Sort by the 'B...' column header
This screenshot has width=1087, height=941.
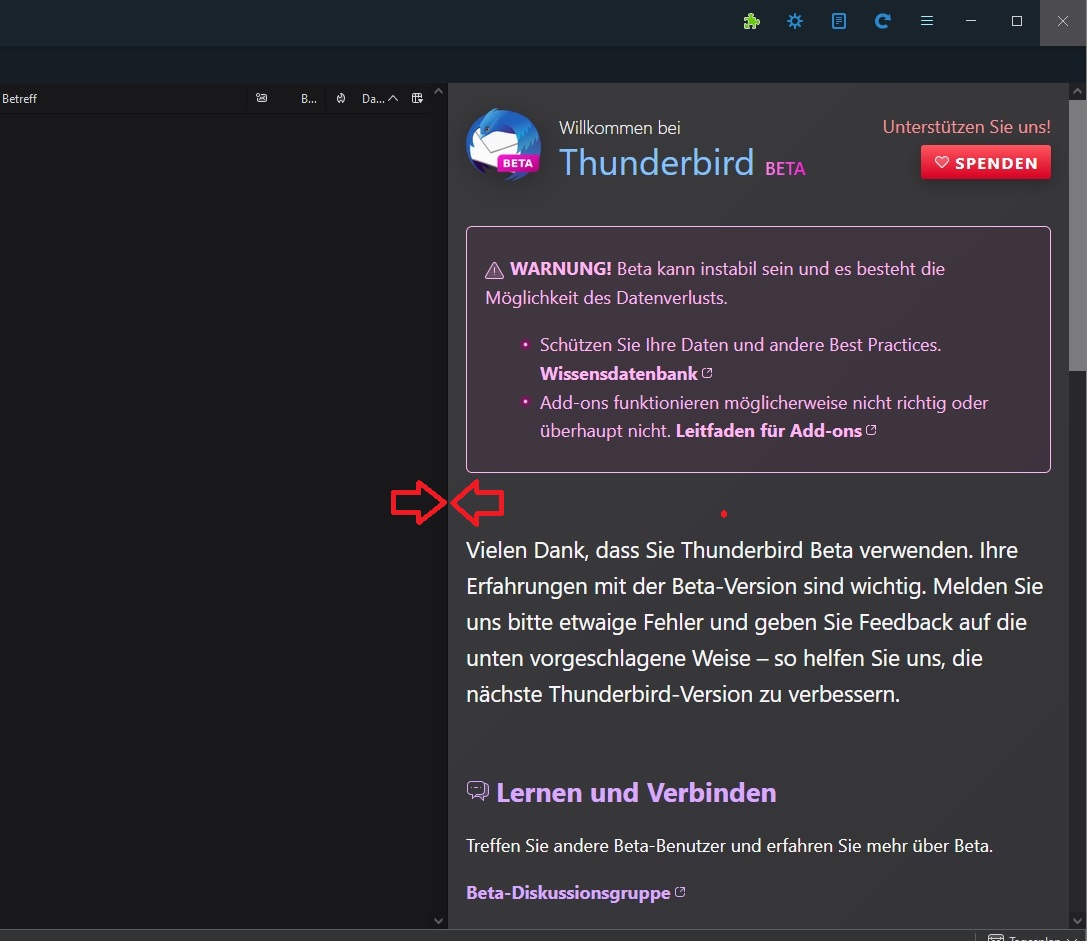click(x=308, y=98)
